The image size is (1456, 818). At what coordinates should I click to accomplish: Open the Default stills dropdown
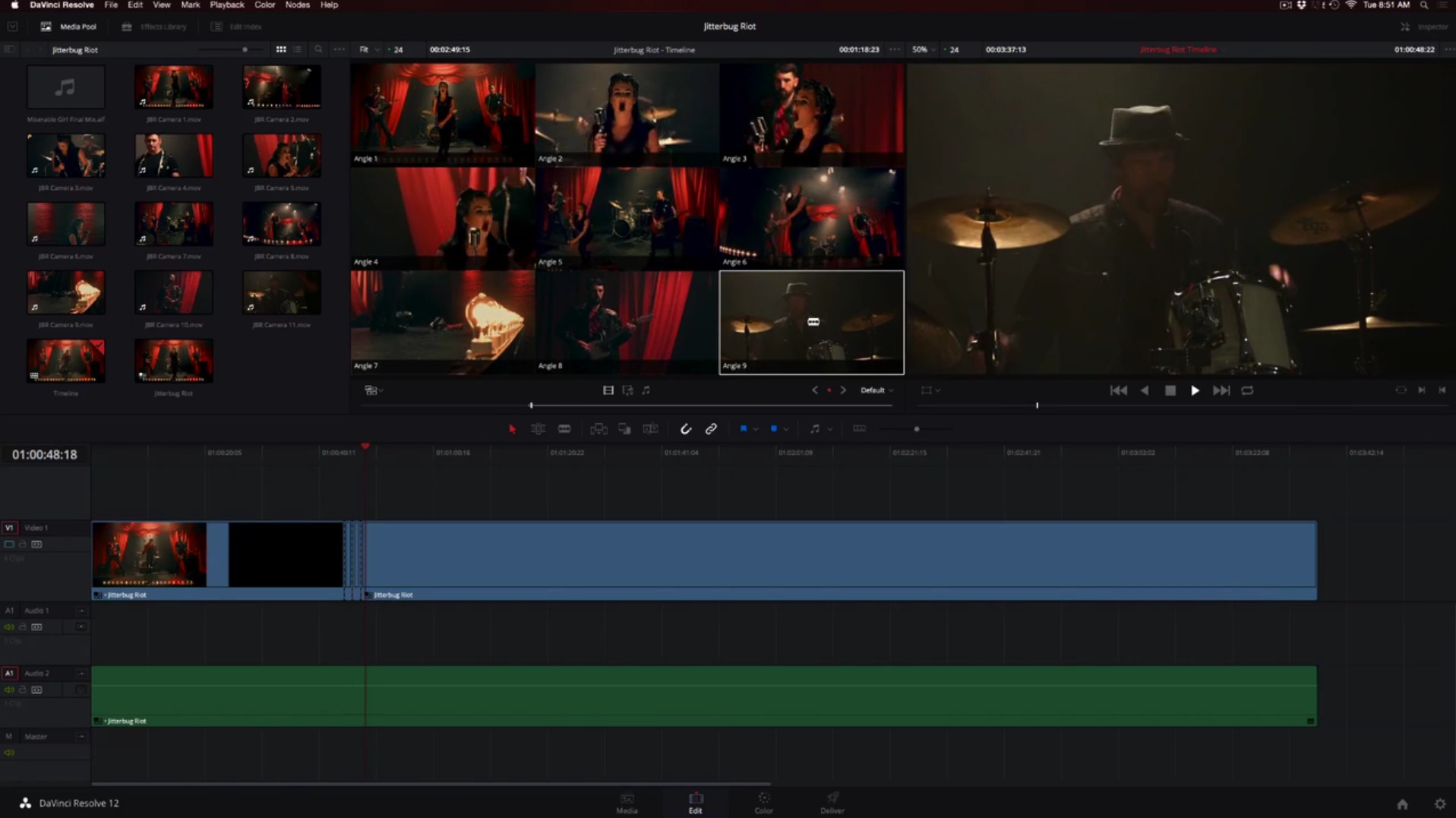(876, 390)
